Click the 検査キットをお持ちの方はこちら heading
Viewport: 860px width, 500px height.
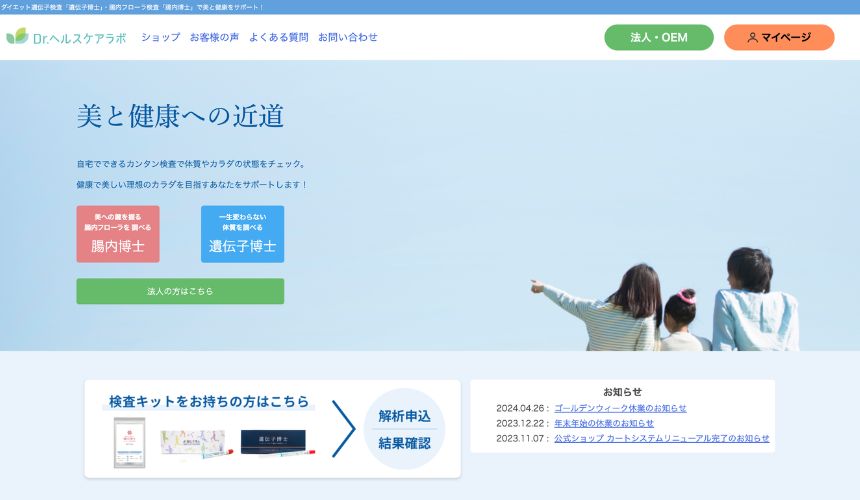point(209,401)
